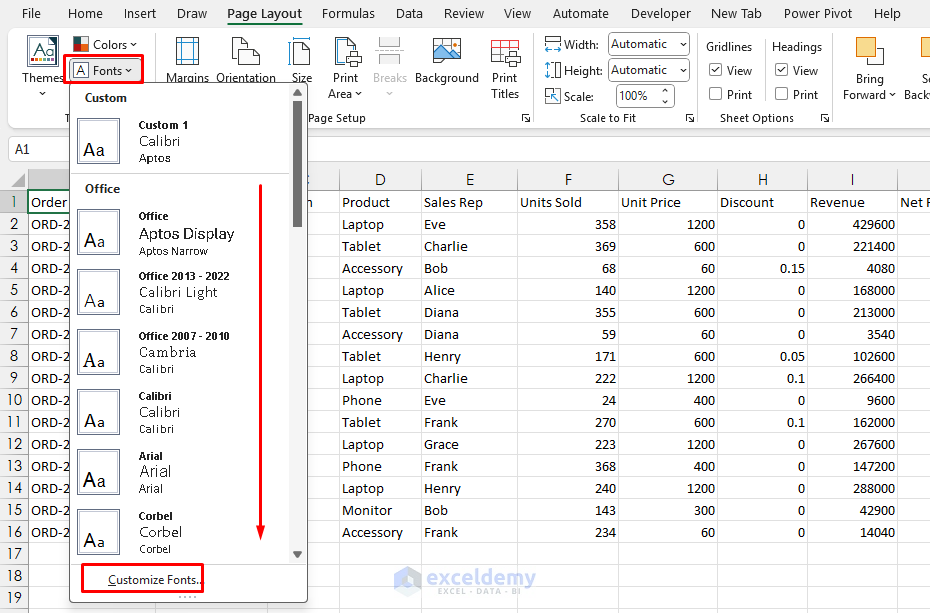Click the Height scale-to-fit icon
Image resolution: width=930 pixels, height=613 pixels.
[x=552, y=70]
